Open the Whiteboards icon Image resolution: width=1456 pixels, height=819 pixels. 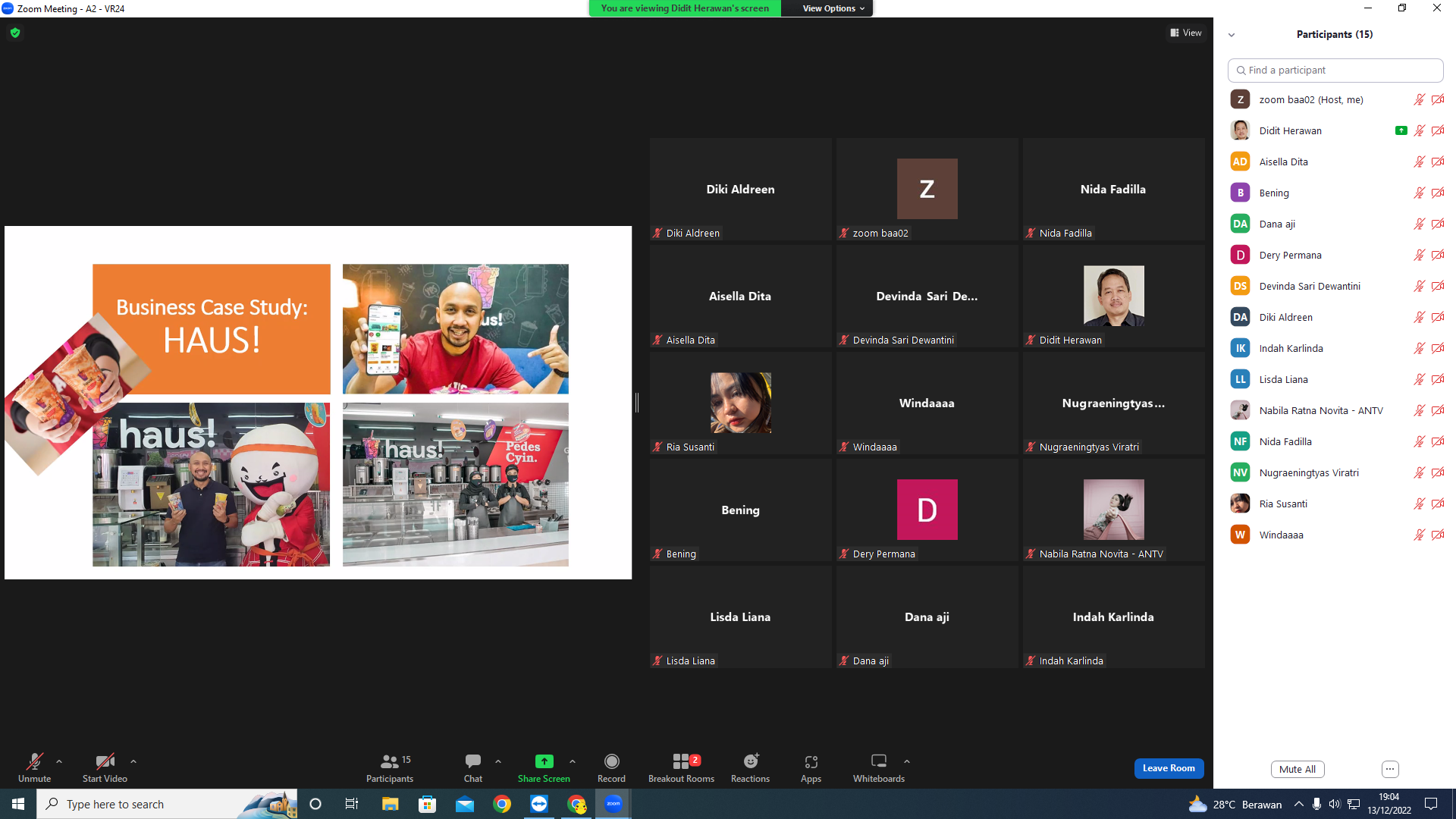tap(879, 761)
